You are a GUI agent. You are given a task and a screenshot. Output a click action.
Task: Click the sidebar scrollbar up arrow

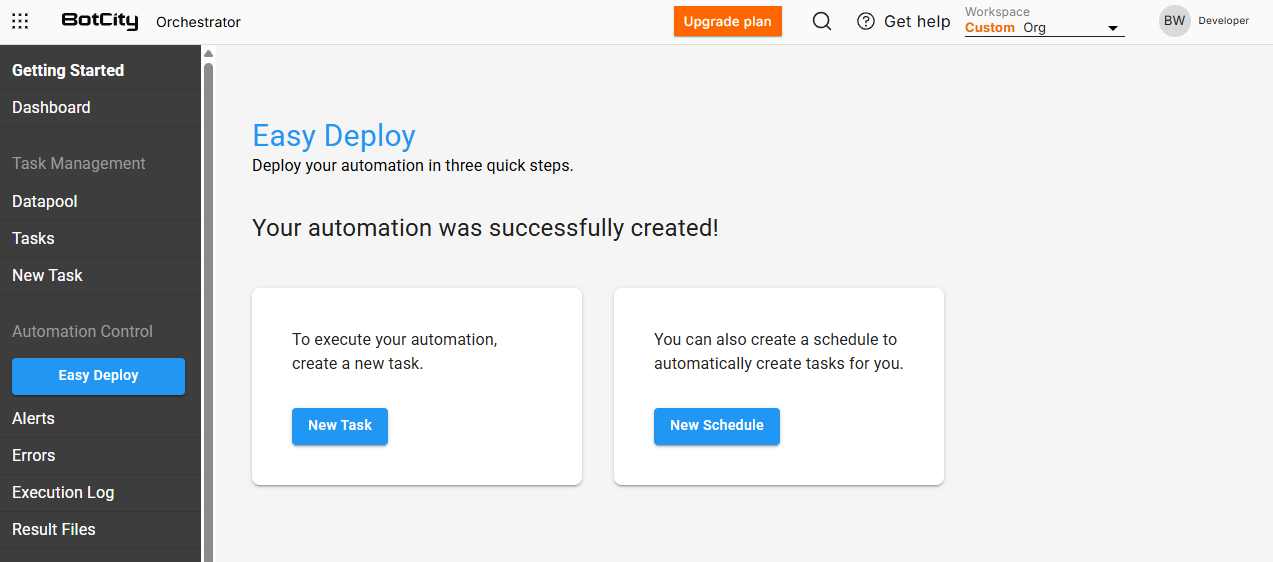tap(208, 53)
